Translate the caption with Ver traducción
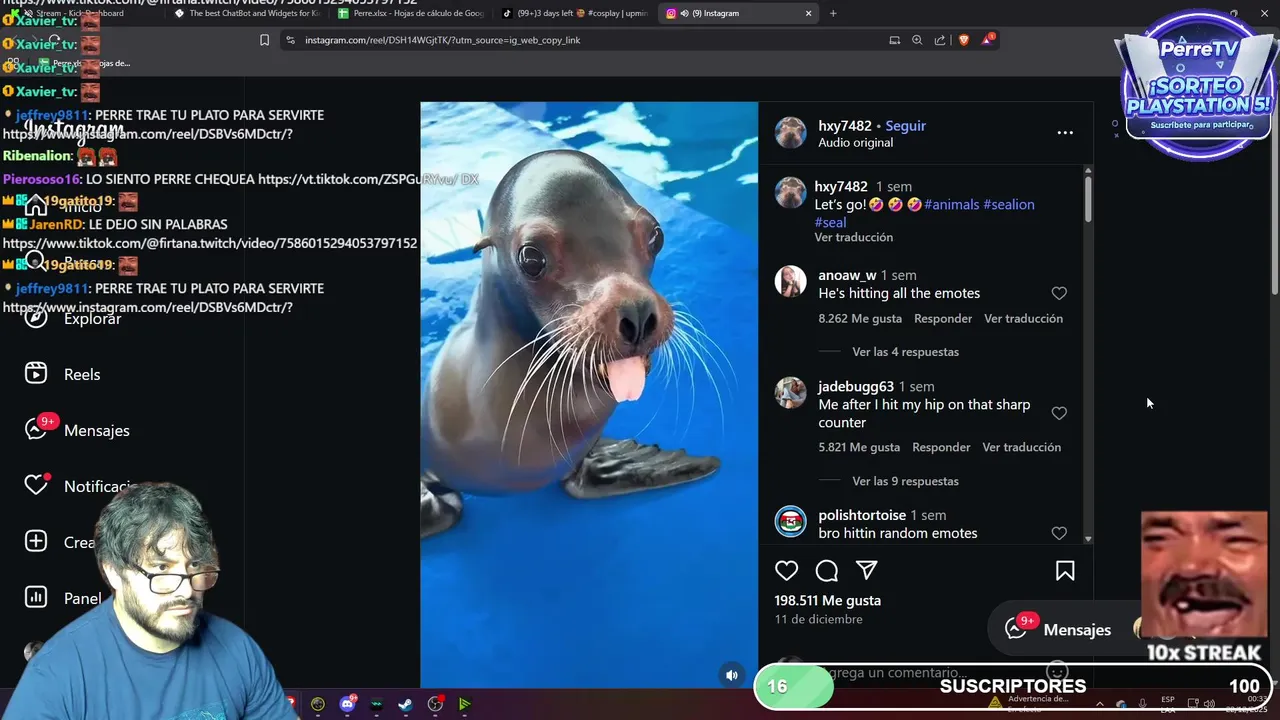 pos(853,237)
